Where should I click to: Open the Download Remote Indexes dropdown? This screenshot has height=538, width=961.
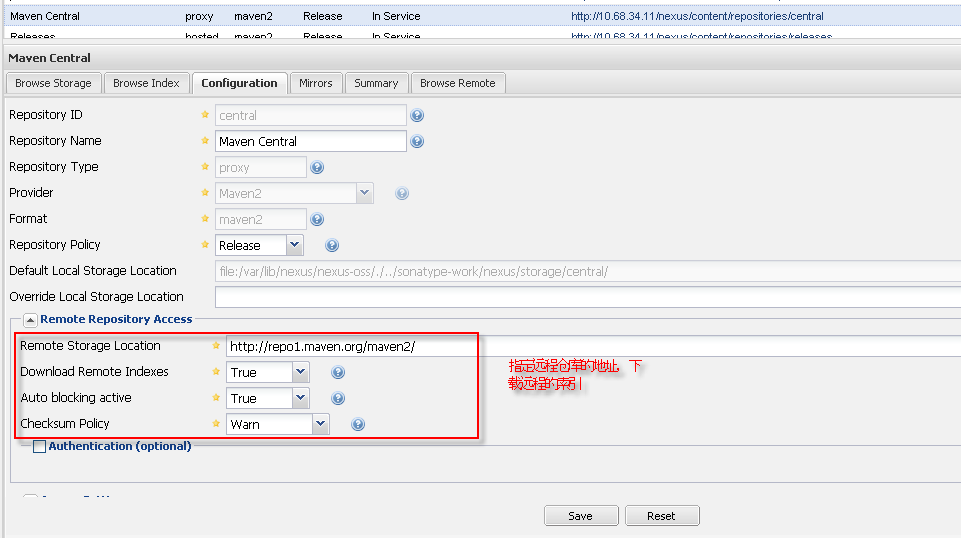point(300,372)
